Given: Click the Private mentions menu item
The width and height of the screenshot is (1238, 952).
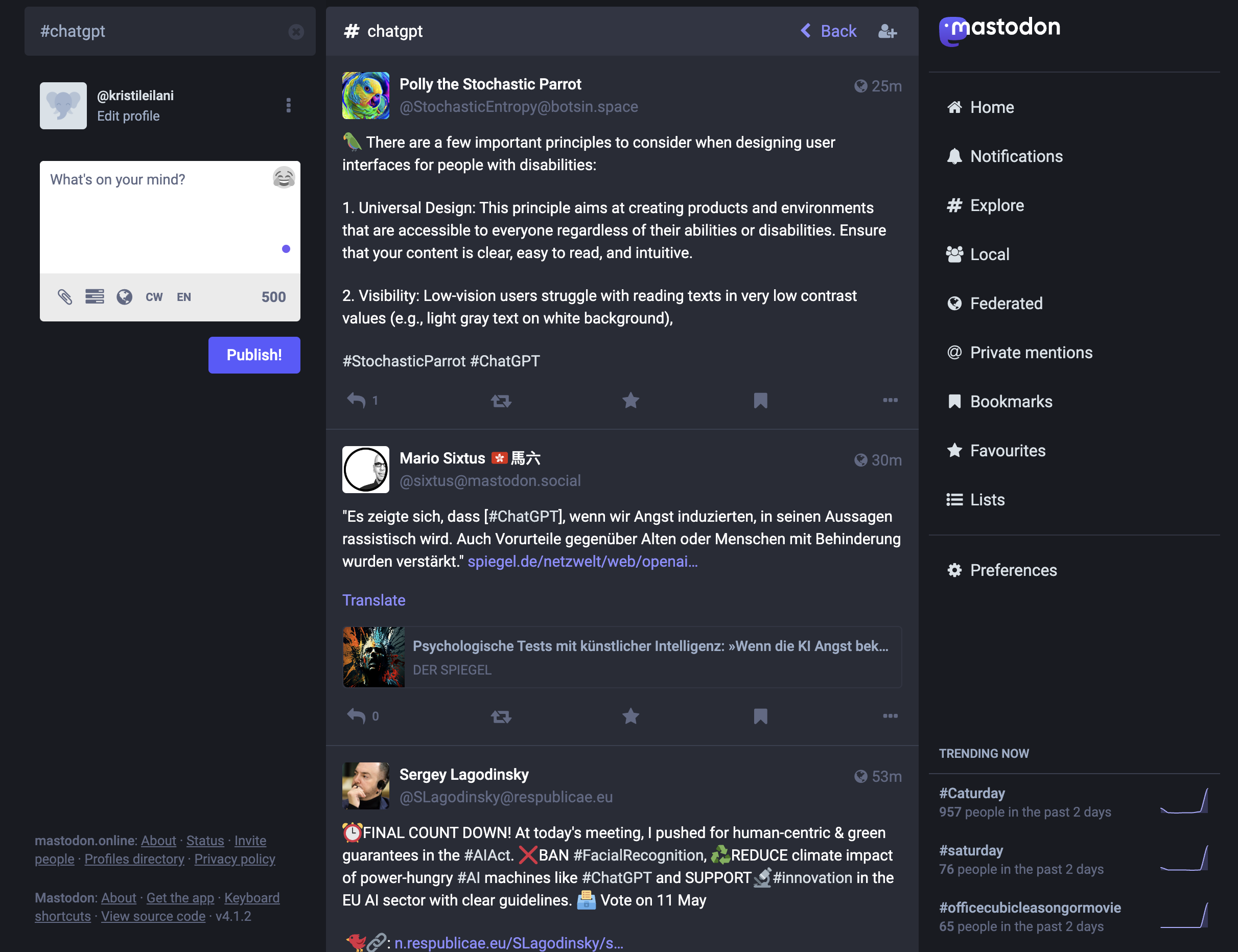Looking at the screenshot, I should point(1031,352).
